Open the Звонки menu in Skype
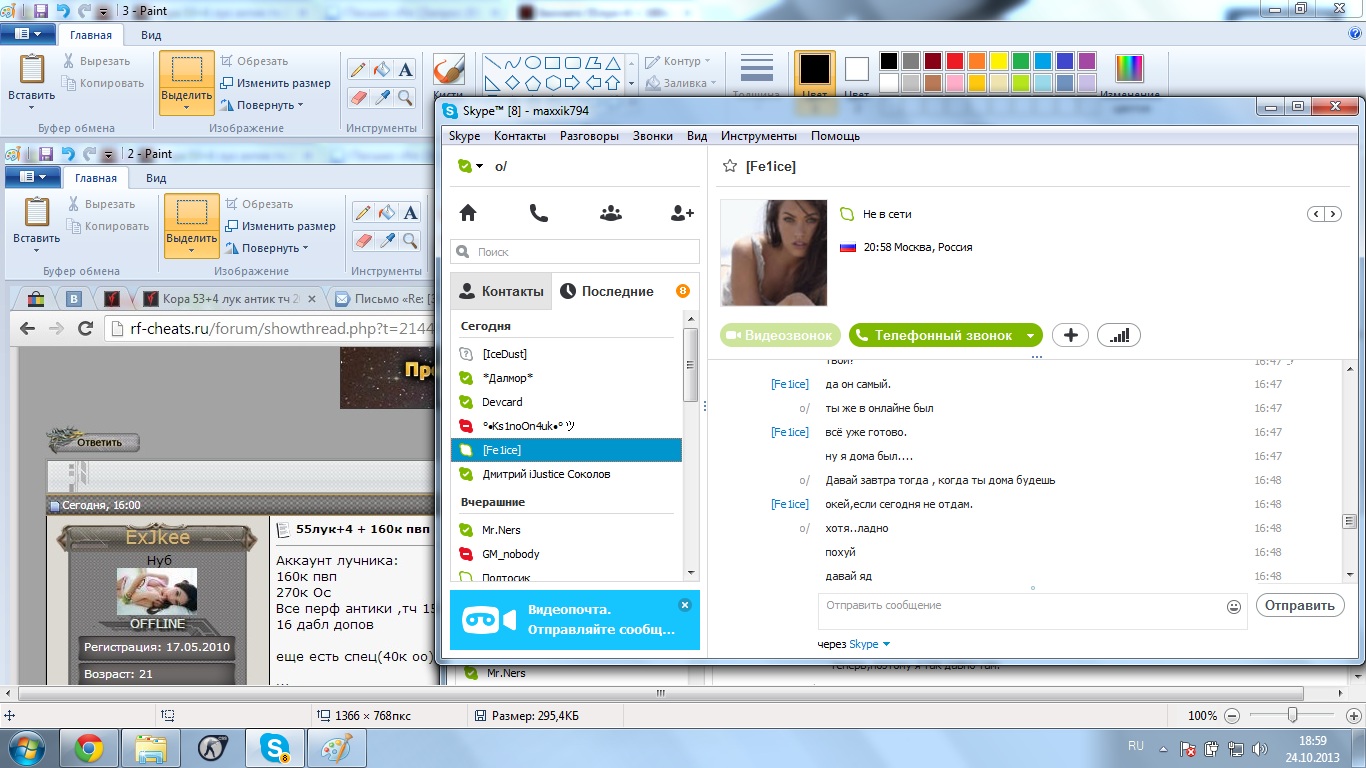 click(x=653, y=136)
